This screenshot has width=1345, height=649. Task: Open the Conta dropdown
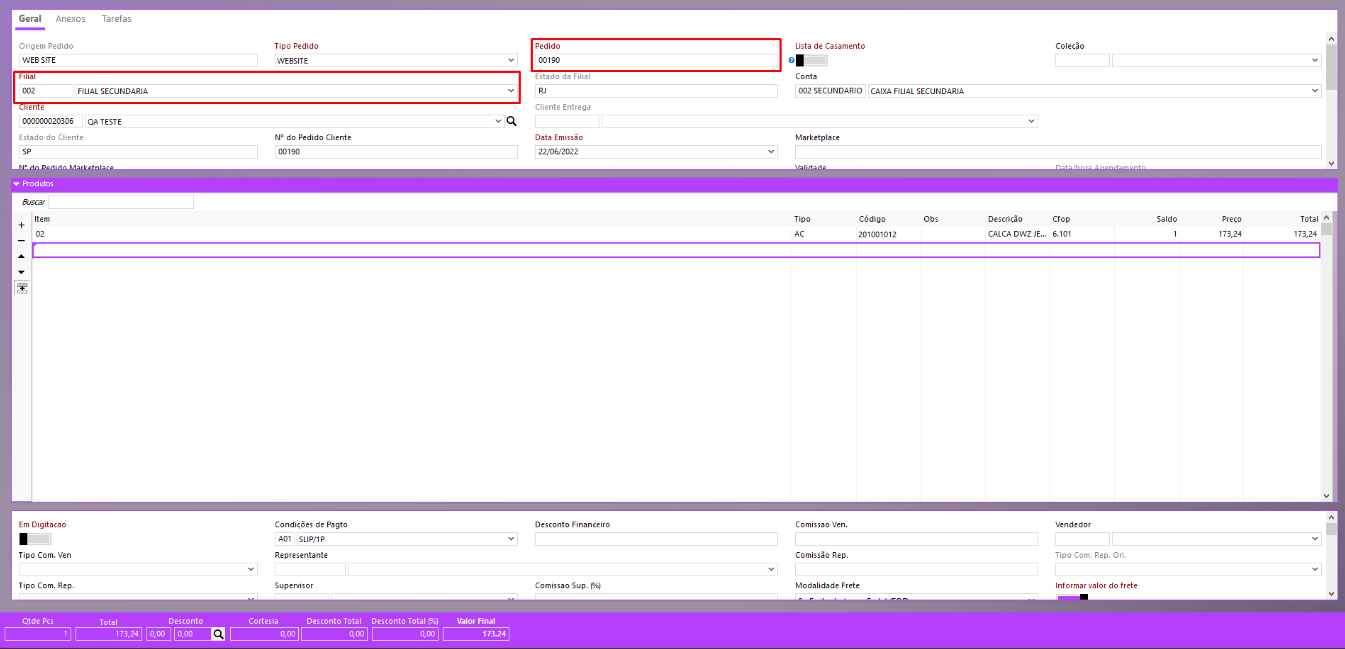[1315, 91]
